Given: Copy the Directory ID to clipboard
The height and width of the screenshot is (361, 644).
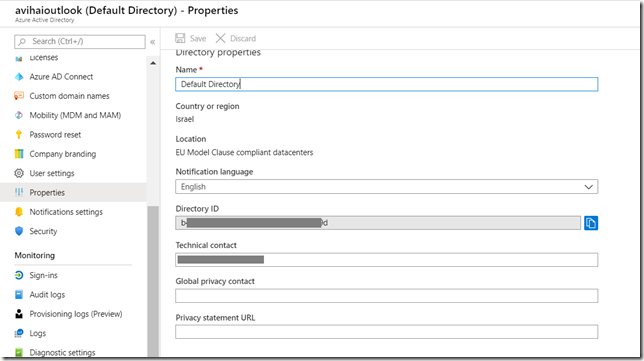Looking at the screenshot, I should pos(591,223).
